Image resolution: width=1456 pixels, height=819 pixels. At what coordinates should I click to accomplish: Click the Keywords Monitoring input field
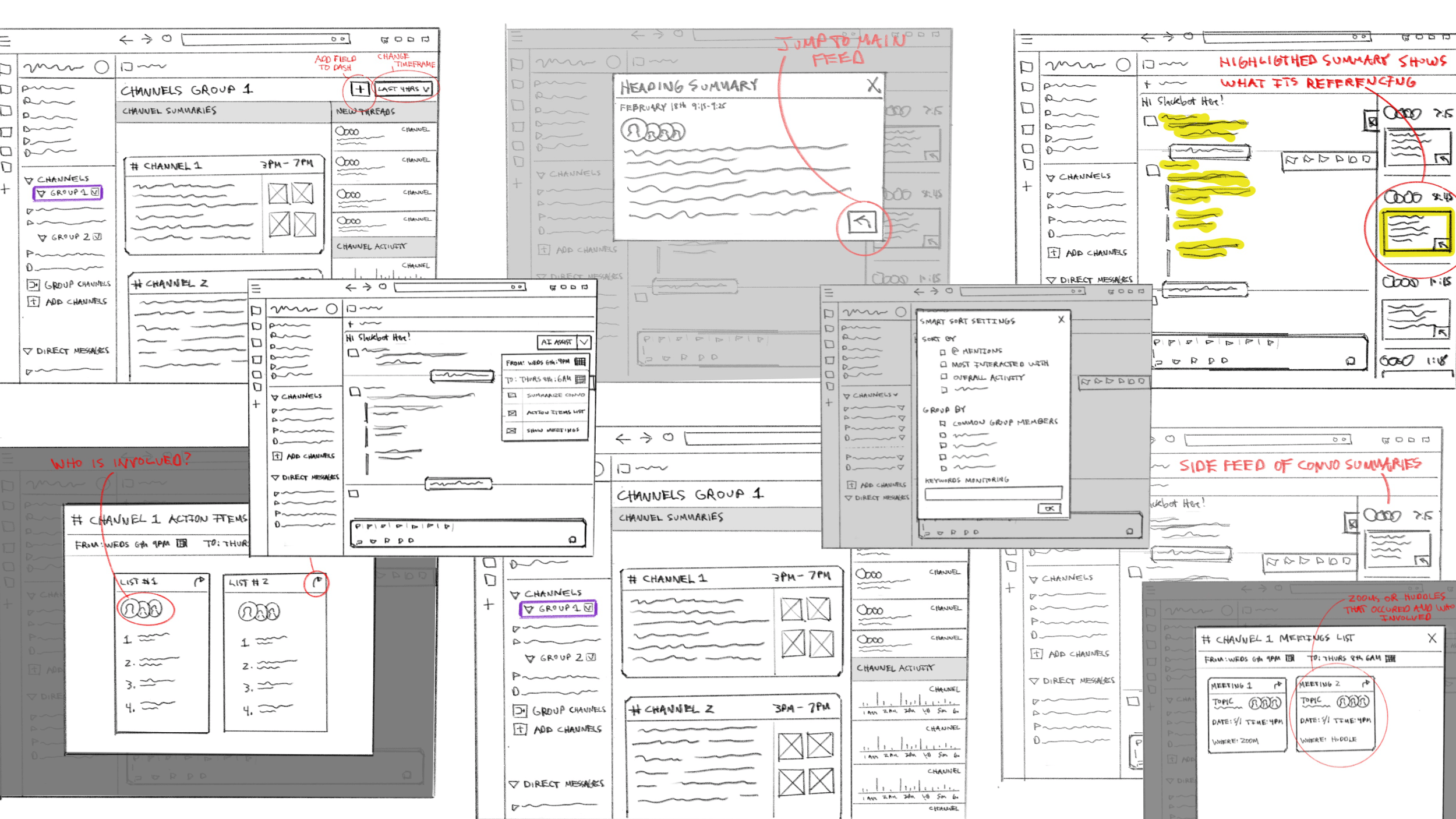[x=994, y=493]
